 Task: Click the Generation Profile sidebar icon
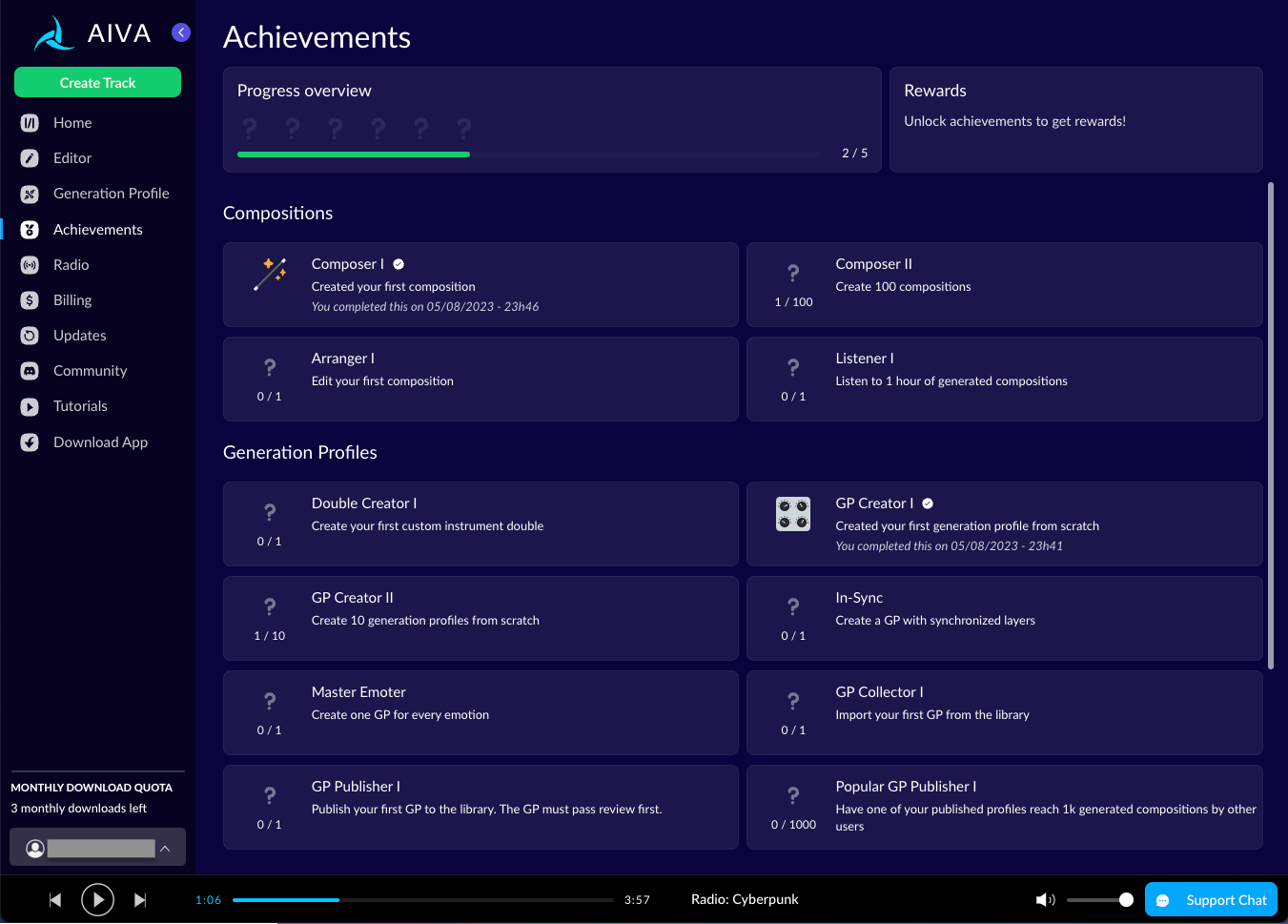coord(30,194)
